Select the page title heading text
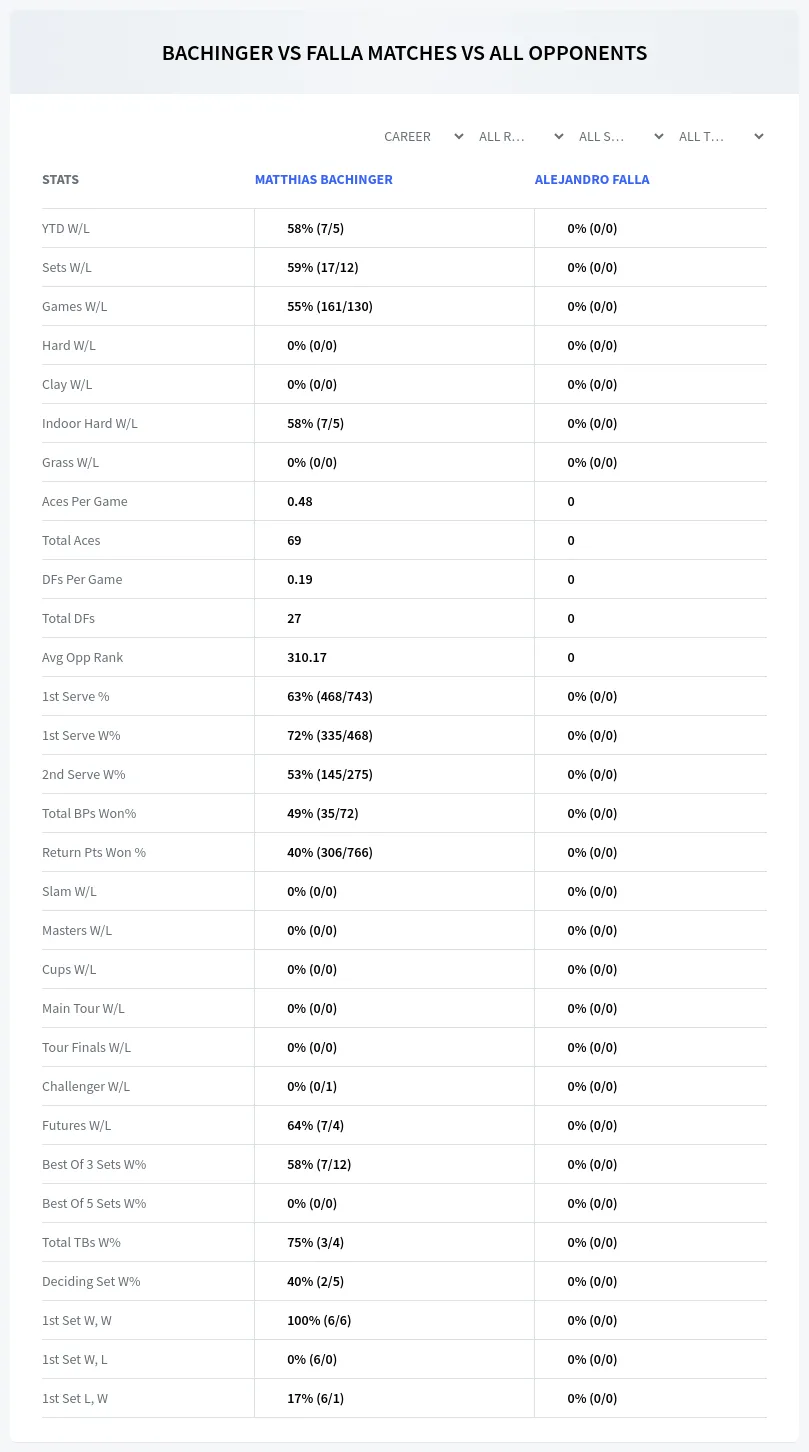The image size is (809, 1452). (405, 53)
